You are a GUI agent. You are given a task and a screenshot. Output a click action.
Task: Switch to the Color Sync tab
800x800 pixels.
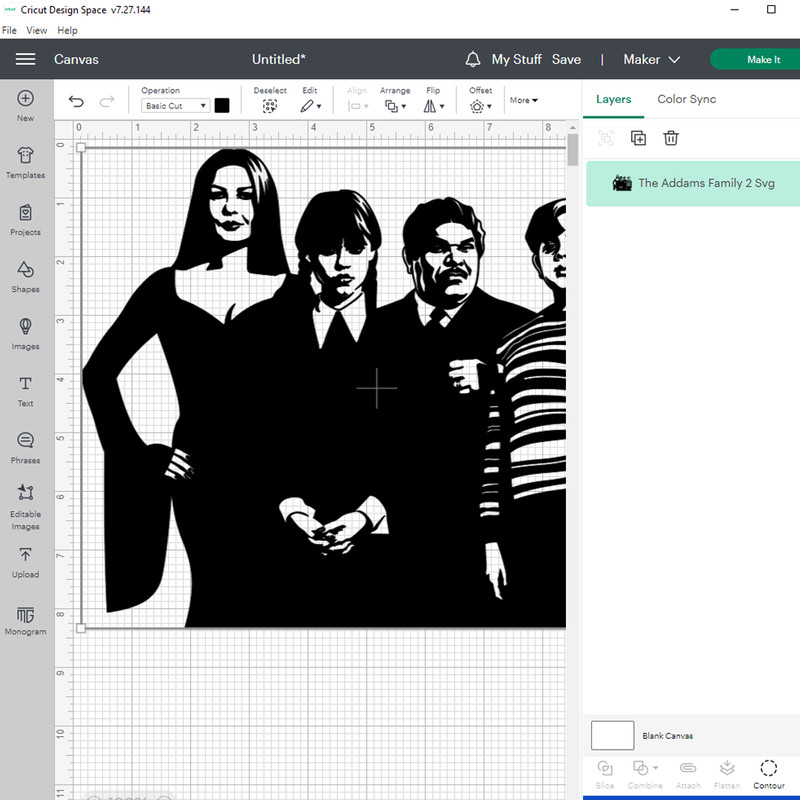[x=686, y=99]
